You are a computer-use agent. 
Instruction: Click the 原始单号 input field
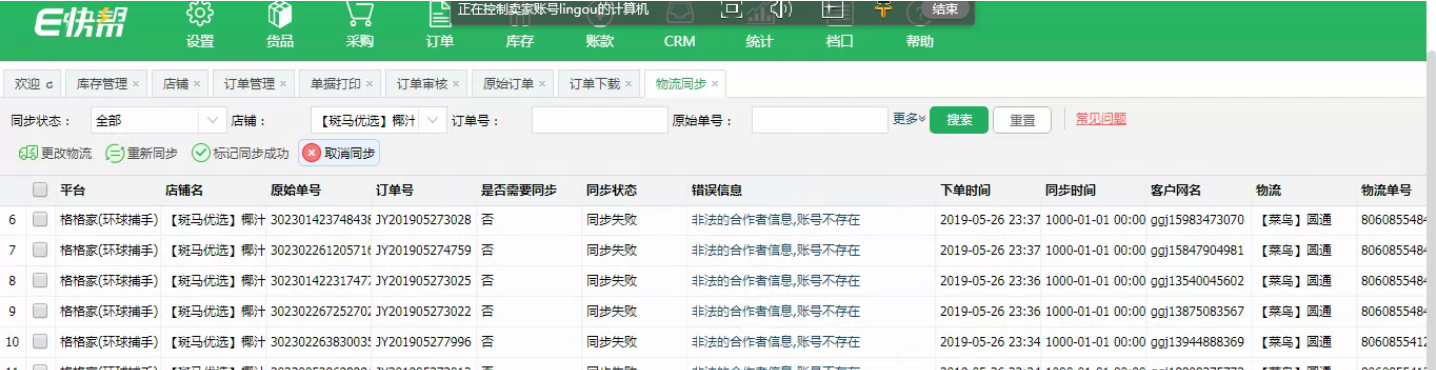(x=820, y=120)
